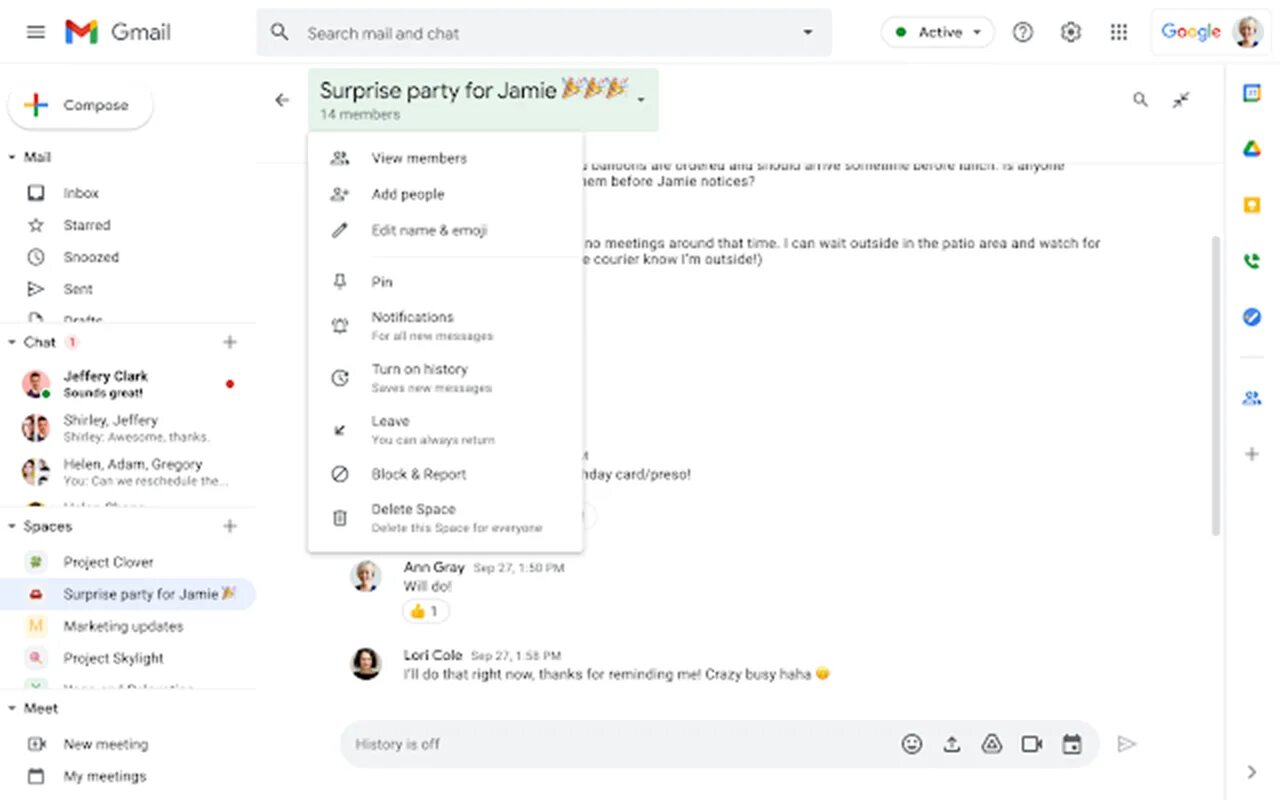Start a video meeting via camera icon

click(x=1032, y=744)
